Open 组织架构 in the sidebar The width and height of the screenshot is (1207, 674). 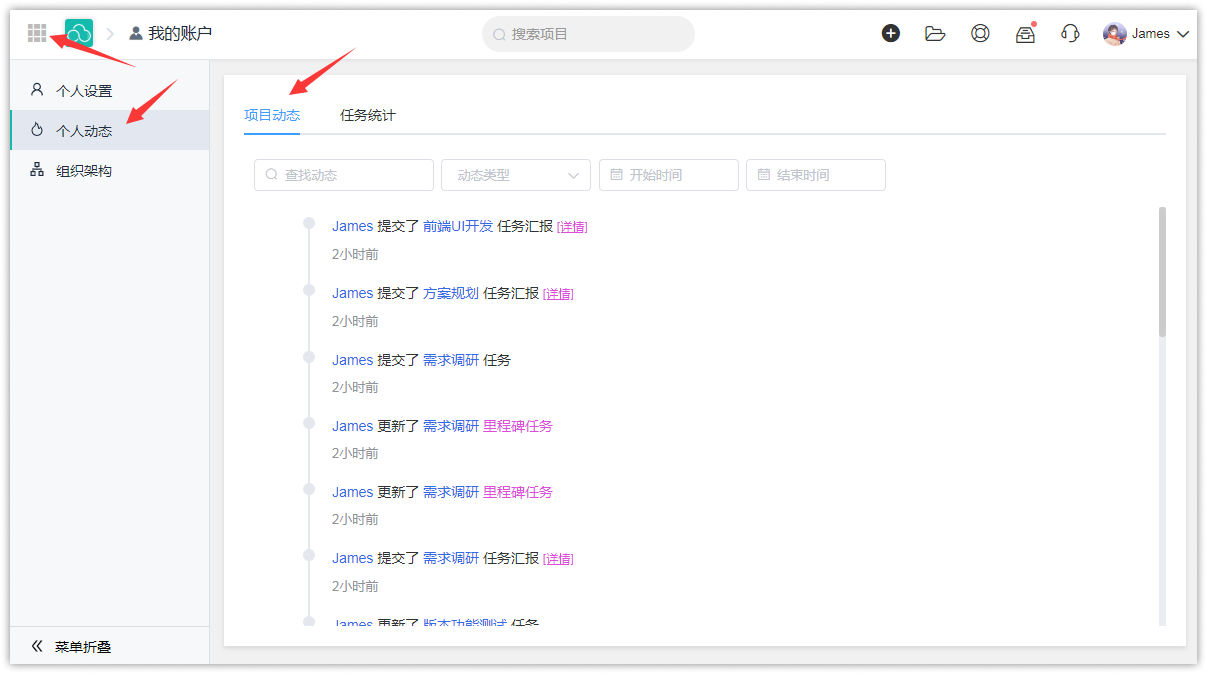coord(110,170)
